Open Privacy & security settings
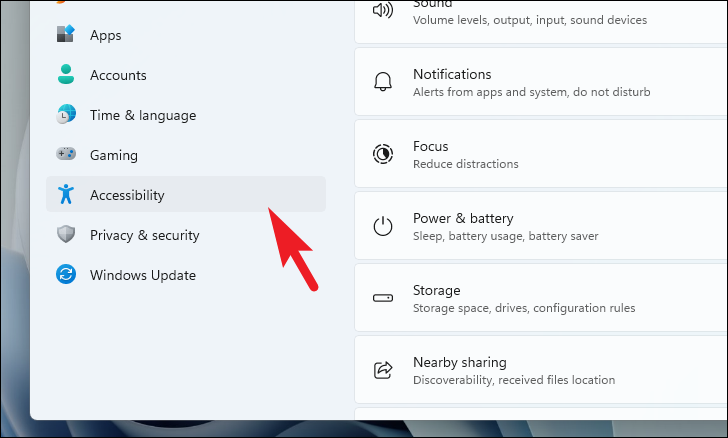The image size is (728, 438). point(186,235)
